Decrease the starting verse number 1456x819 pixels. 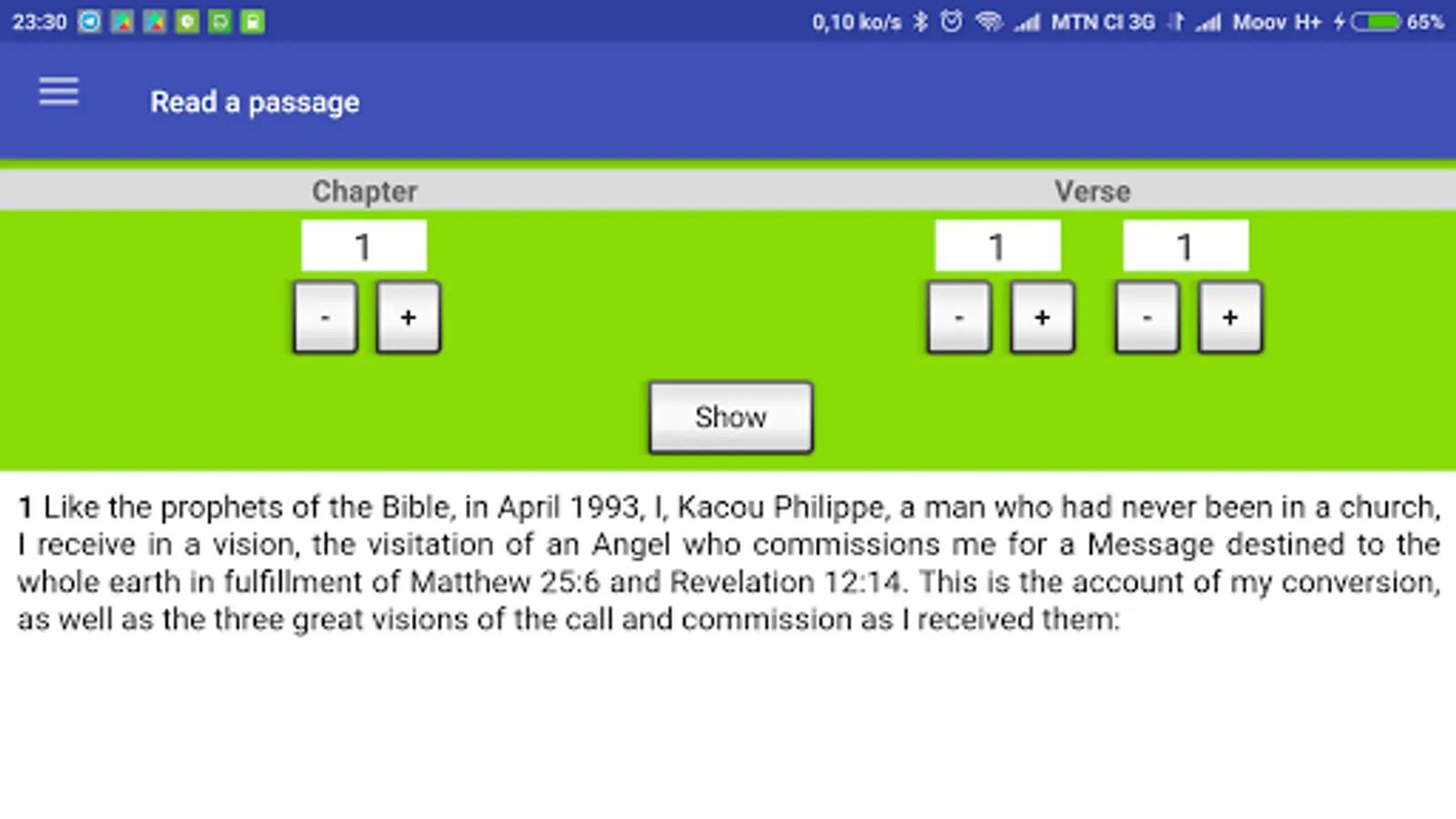click(x=959, y=317)
